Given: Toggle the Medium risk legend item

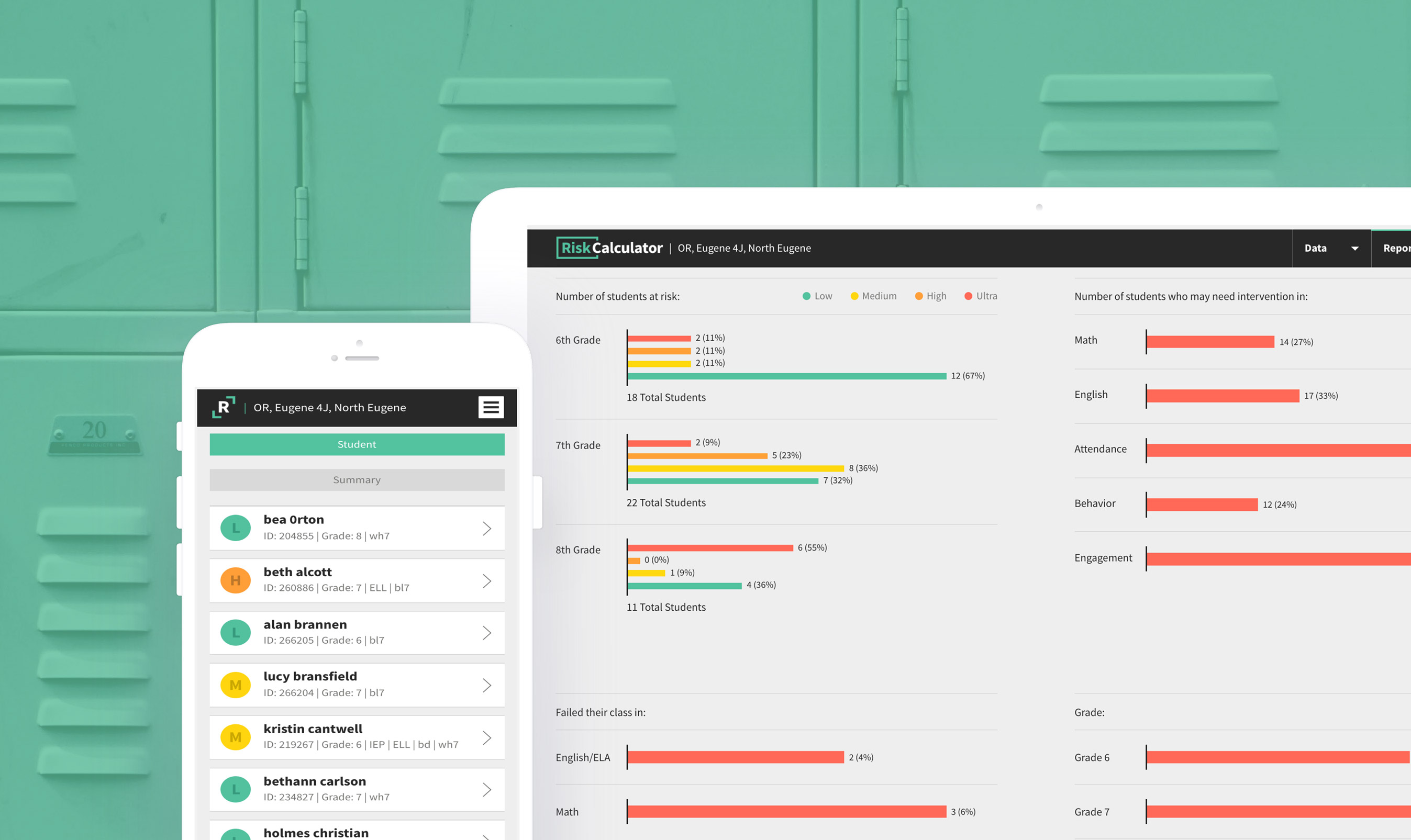Looking at the screenshot, I should click(x=873, y=296).
